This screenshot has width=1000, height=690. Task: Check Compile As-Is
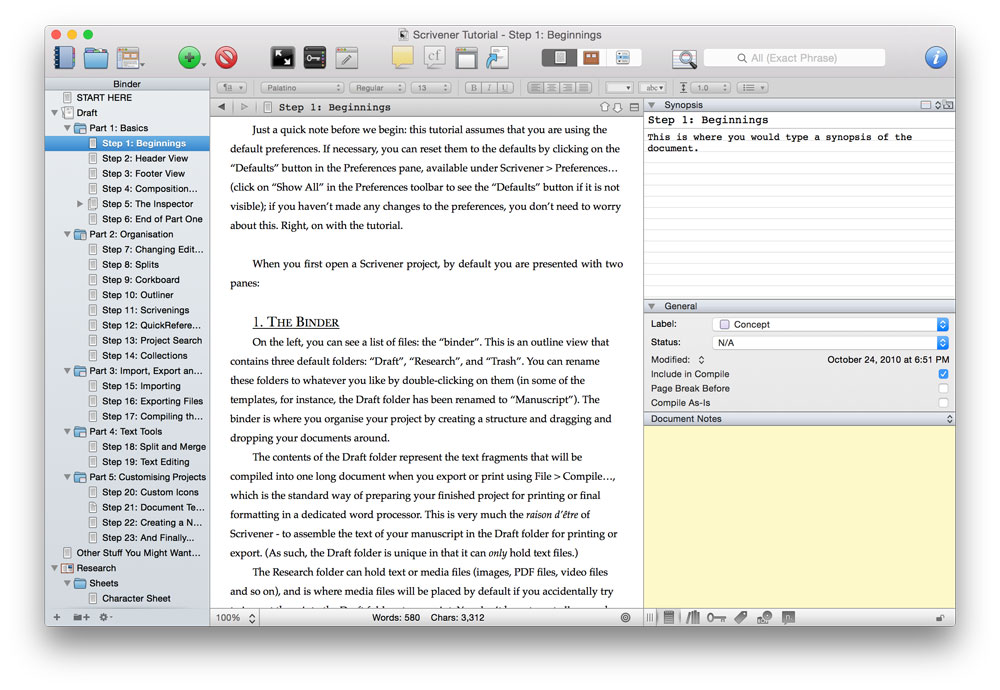(x=943, y=403)
